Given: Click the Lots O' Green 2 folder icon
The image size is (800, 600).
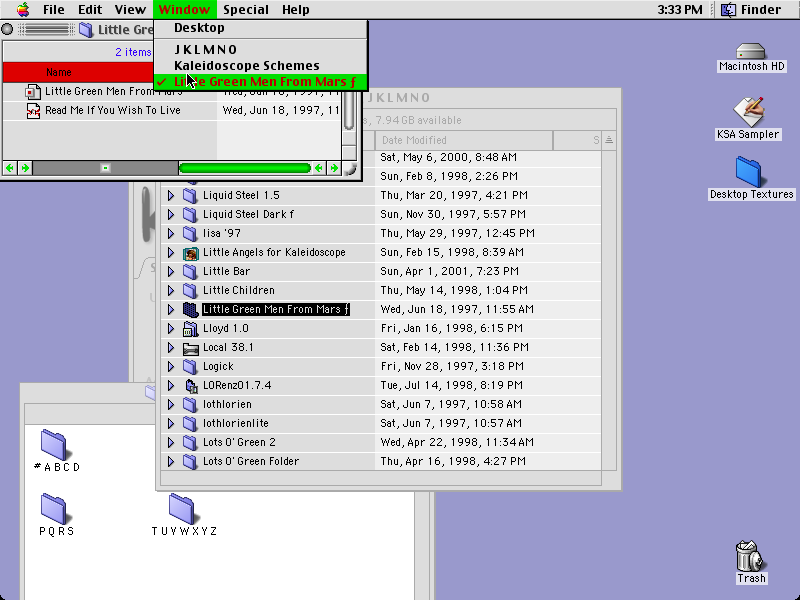Looking at the screenshot, I should coord(190,442).
